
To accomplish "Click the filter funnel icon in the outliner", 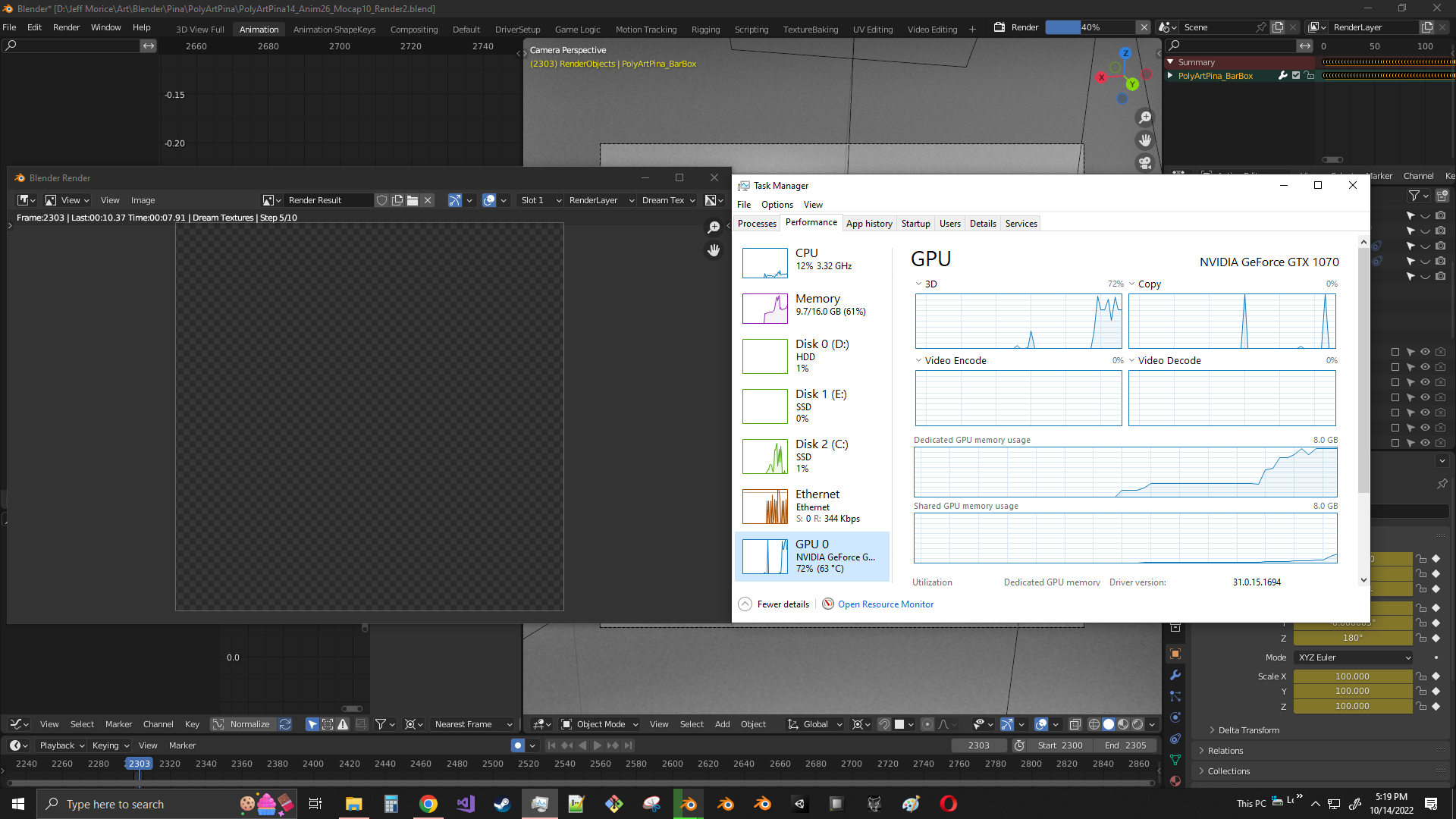I will (1415, 196).
